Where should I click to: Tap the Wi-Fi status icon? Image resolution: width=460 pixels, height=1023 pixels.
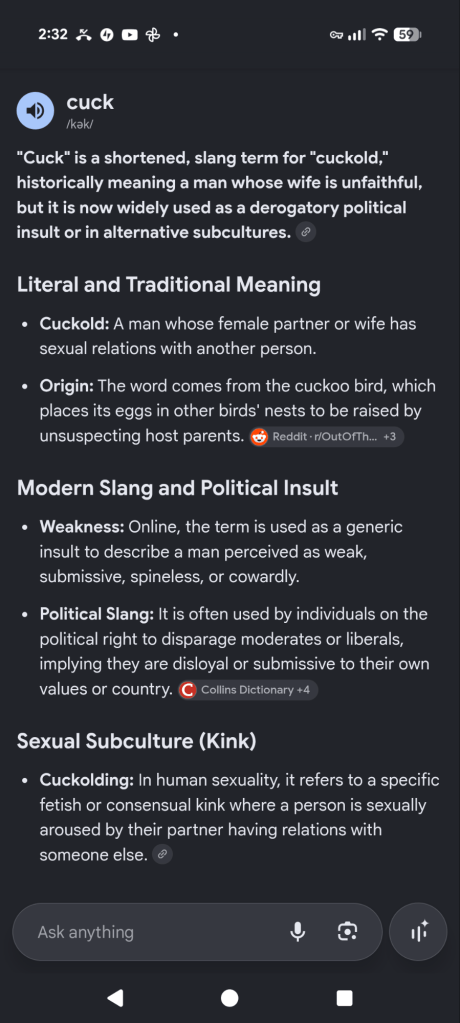[380, 35]
